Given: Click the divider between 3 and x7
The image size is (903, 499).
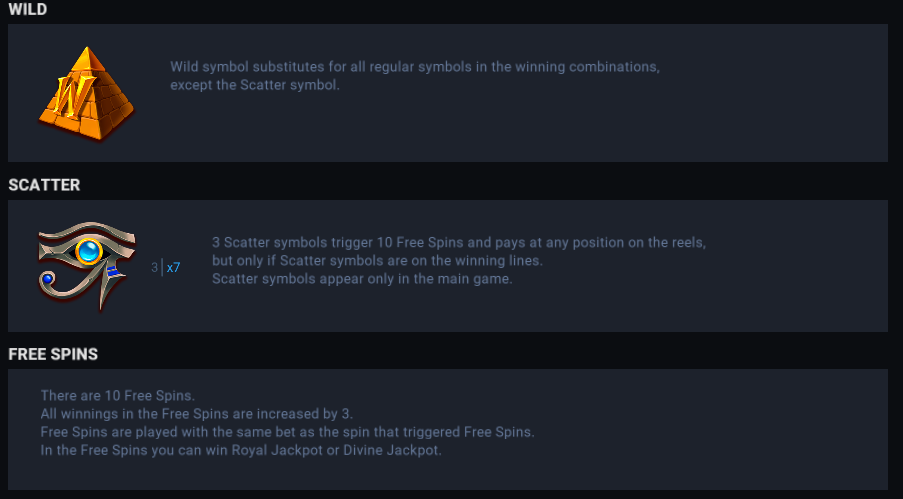Looking at the screenshot, I should [x=162, y=268].
